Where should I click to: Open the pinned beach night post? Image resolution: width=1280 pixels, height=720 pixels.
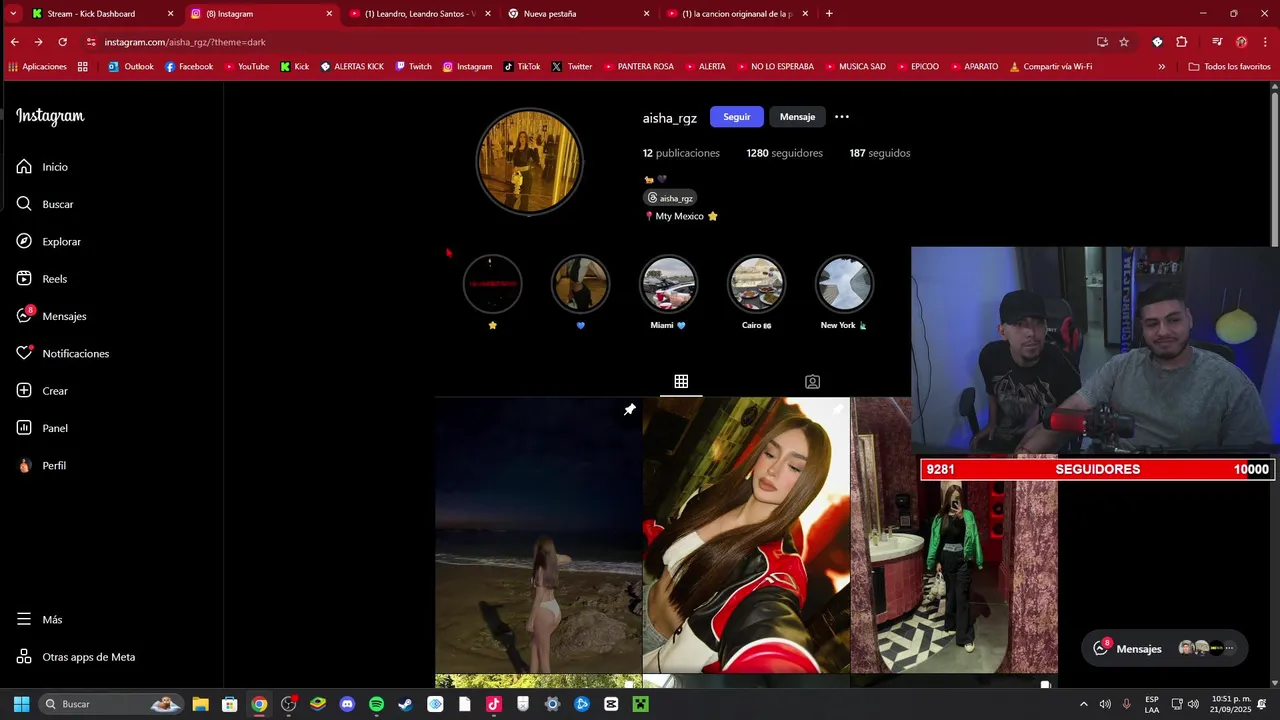tap(538, 536)
